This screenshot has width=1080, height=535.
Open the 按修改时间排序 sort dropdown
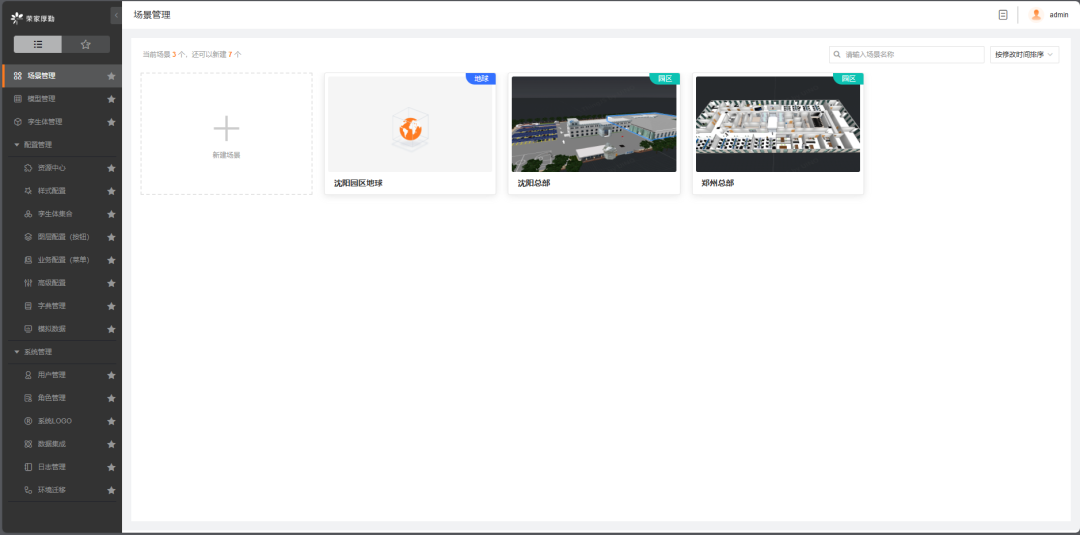pos(1024,54)
